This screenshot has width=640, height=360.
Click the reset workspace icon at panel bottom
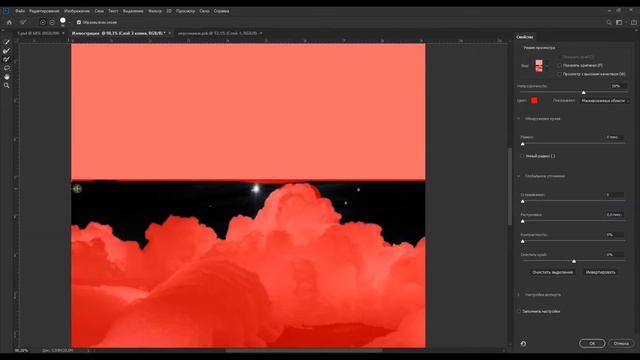[x=523, y=343]
